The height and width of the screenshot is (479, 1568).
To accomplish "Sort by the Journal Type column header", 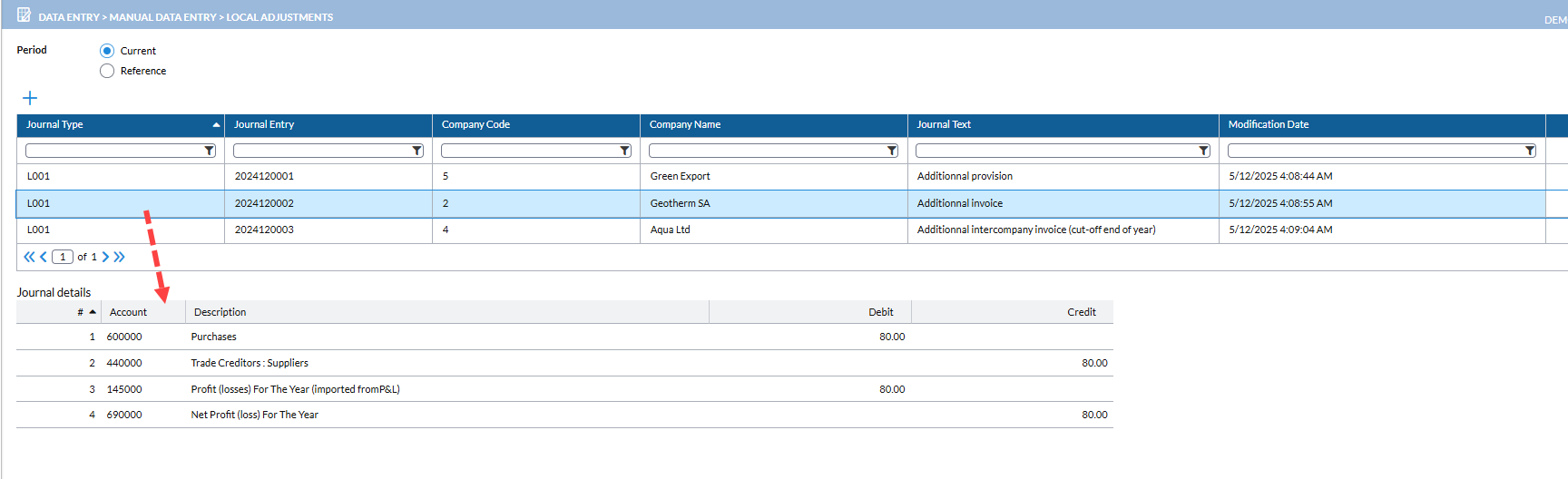I will click(x=54, y=124).
